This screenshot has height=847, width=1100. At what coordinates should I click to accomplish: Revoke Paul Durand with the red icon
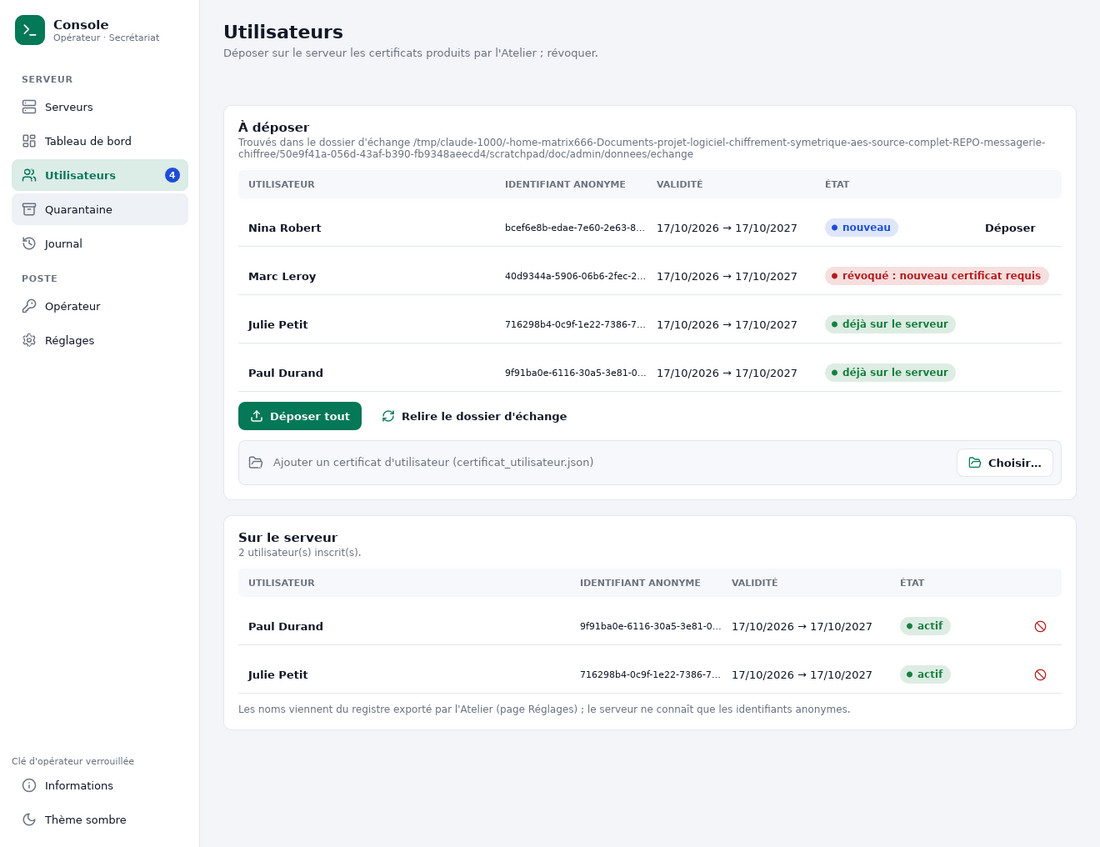[x=1040, y=626]
